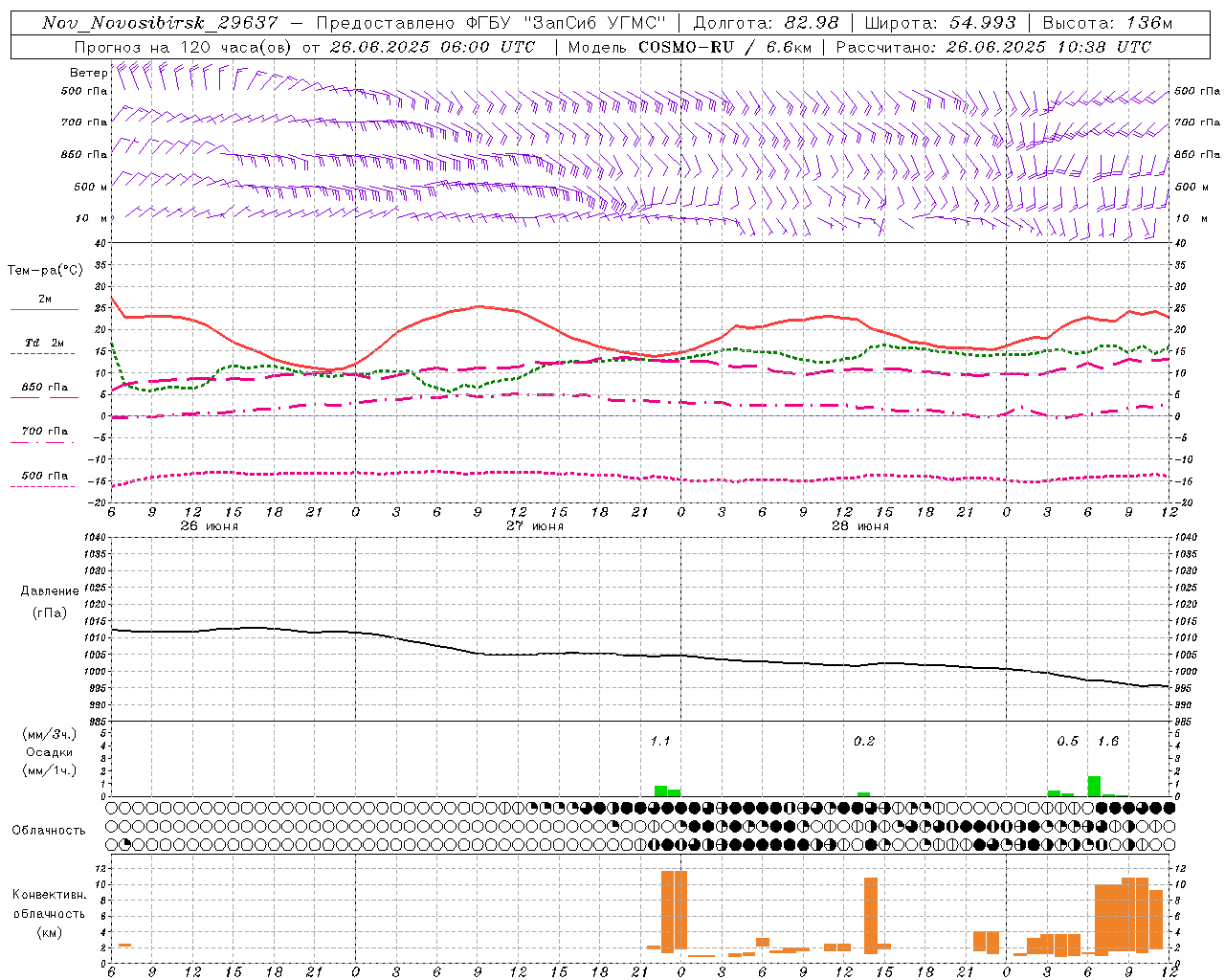The height and width of the screenshot is (980, 1225).
Task: Click the "Ветер" wind panel label
Action: point(88,73)
